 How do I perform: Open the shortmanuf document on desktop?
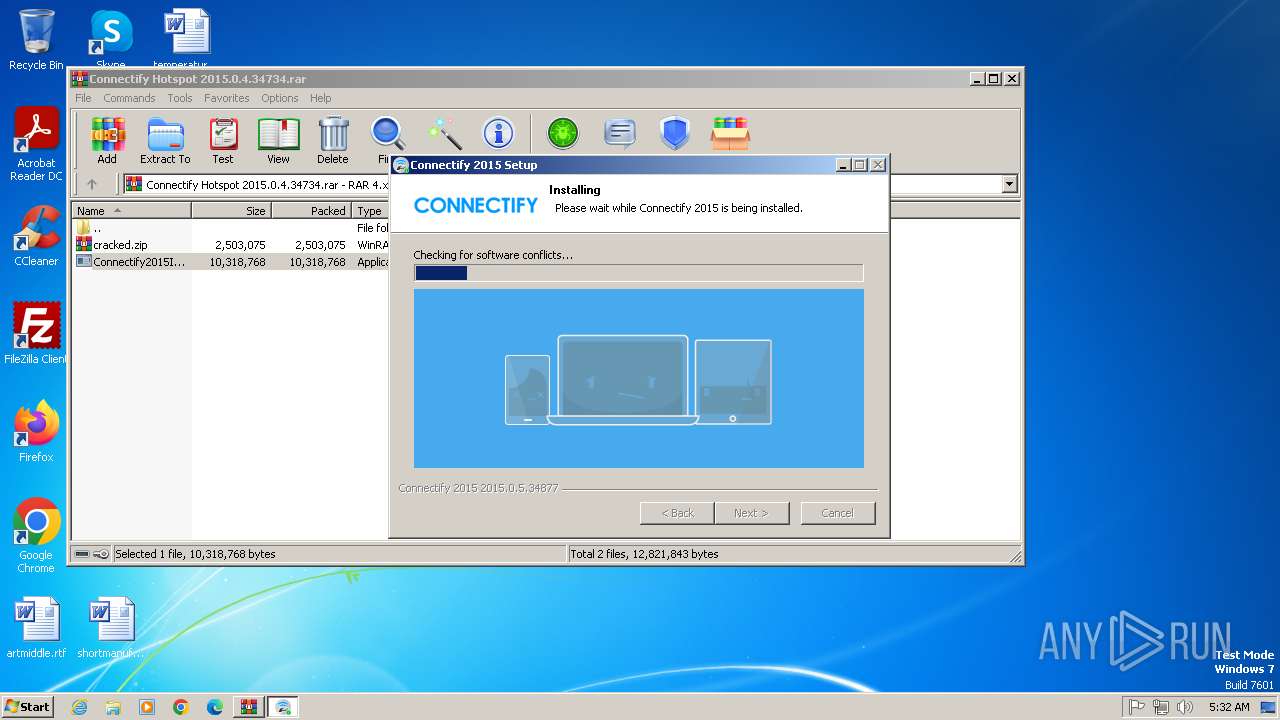[110, 628]
